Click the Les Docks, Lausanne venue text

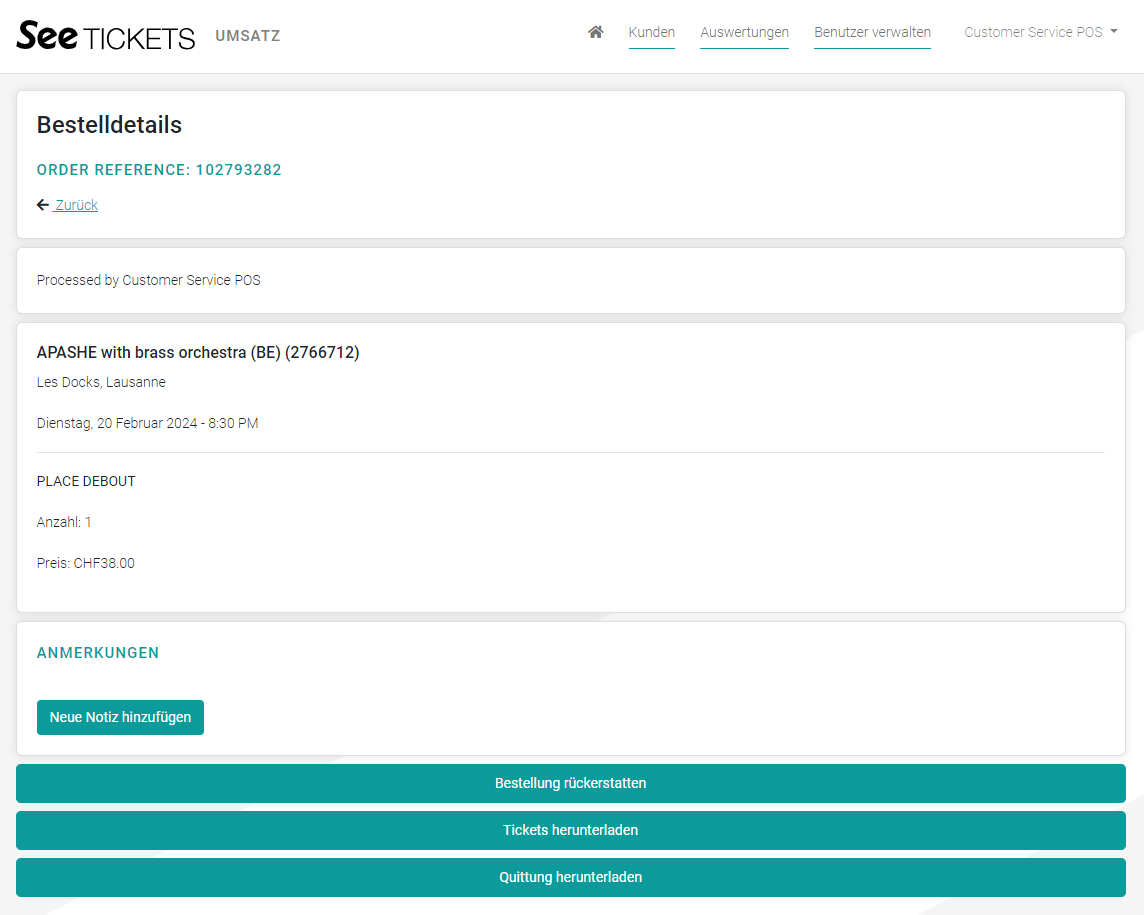click(101, 382)
